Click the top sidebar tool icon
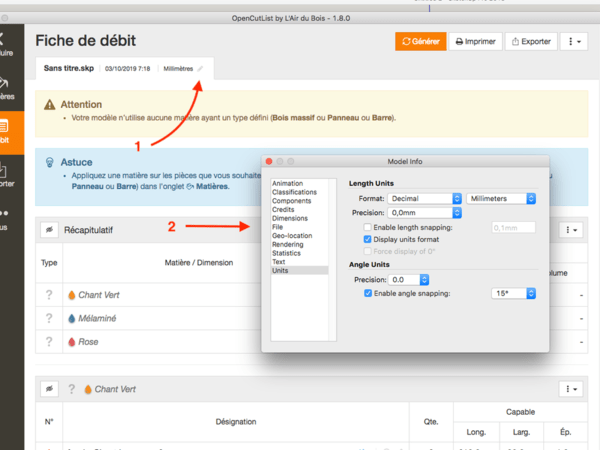This screenshot has height=450, width=600. click(x=12, y=46)
